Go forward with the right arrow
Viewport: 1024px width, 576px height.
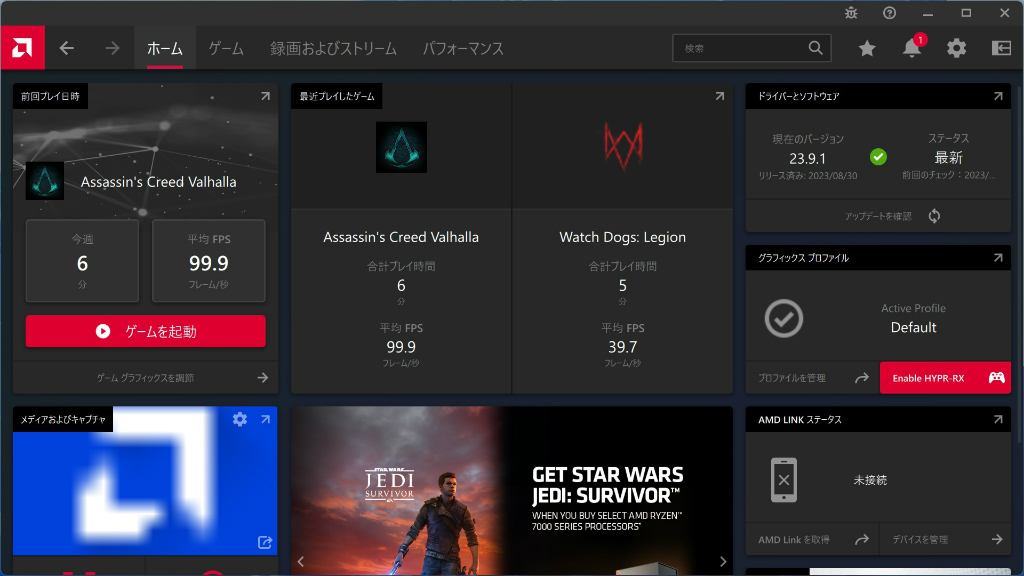(112, 48)
